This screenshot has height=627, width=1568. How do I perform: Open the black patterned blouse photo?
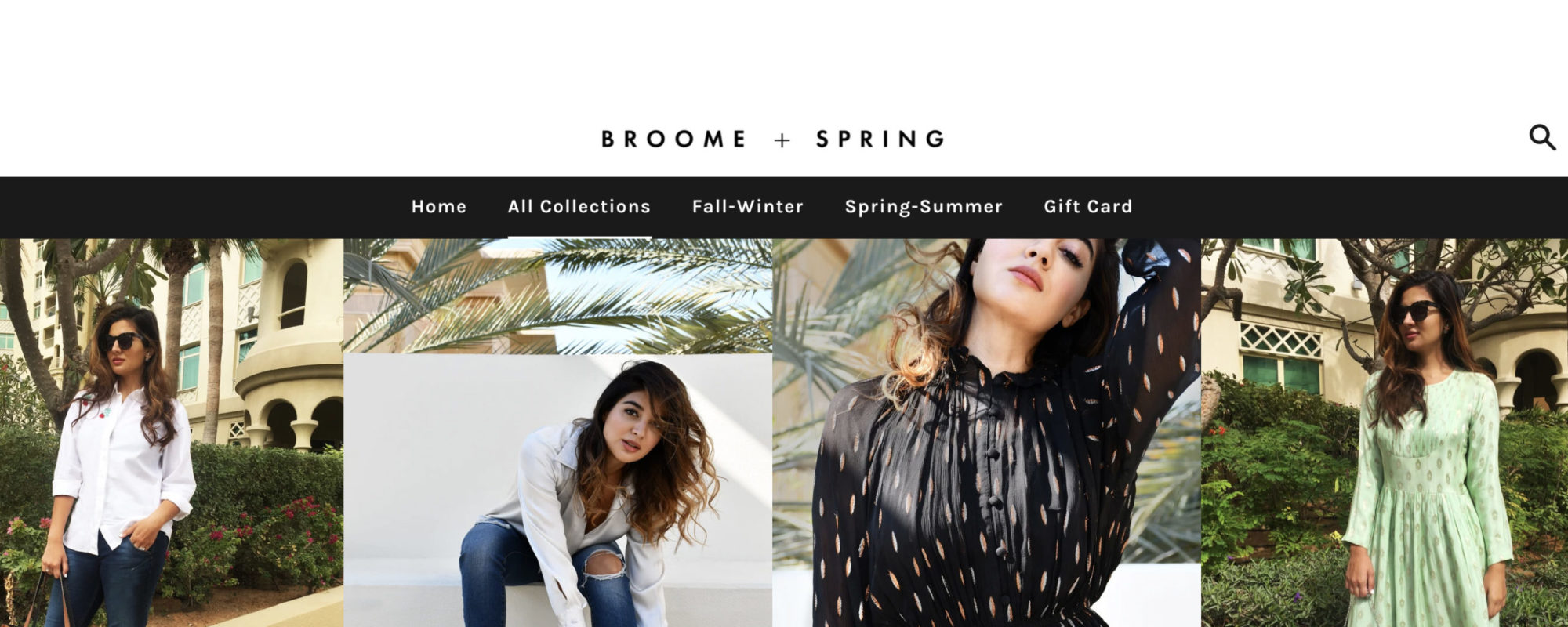(987, 433)
